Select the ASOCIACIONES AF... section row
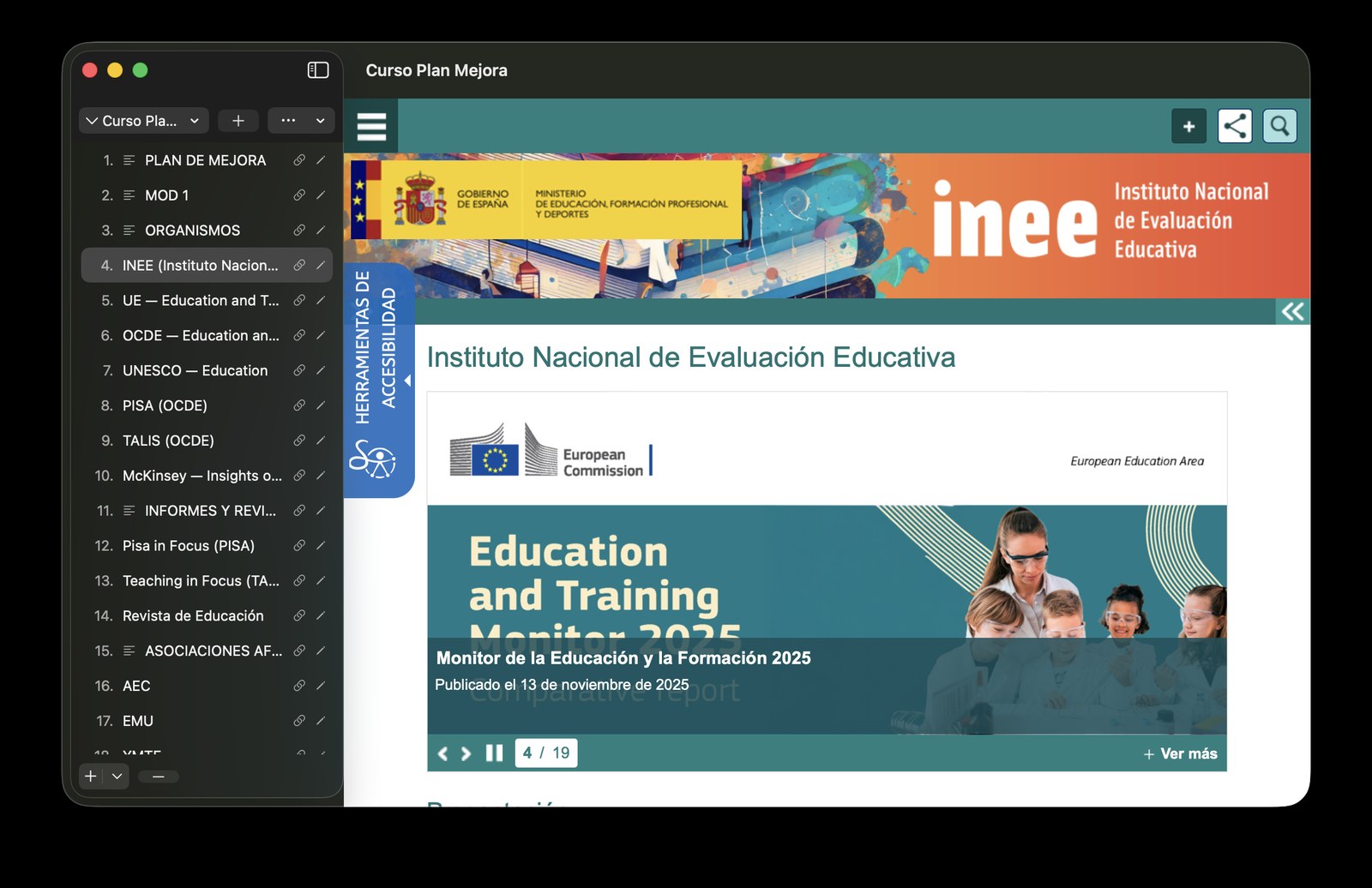This screenshot has height=888, width=1372. (206, 651)
